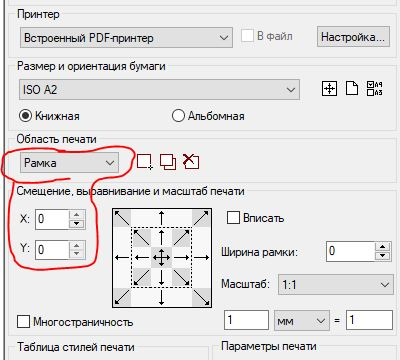Viewport: 400px width, 360px height.
Task: Click the fit-paper-to-extents crosshair icon
Action: point(329,89)
